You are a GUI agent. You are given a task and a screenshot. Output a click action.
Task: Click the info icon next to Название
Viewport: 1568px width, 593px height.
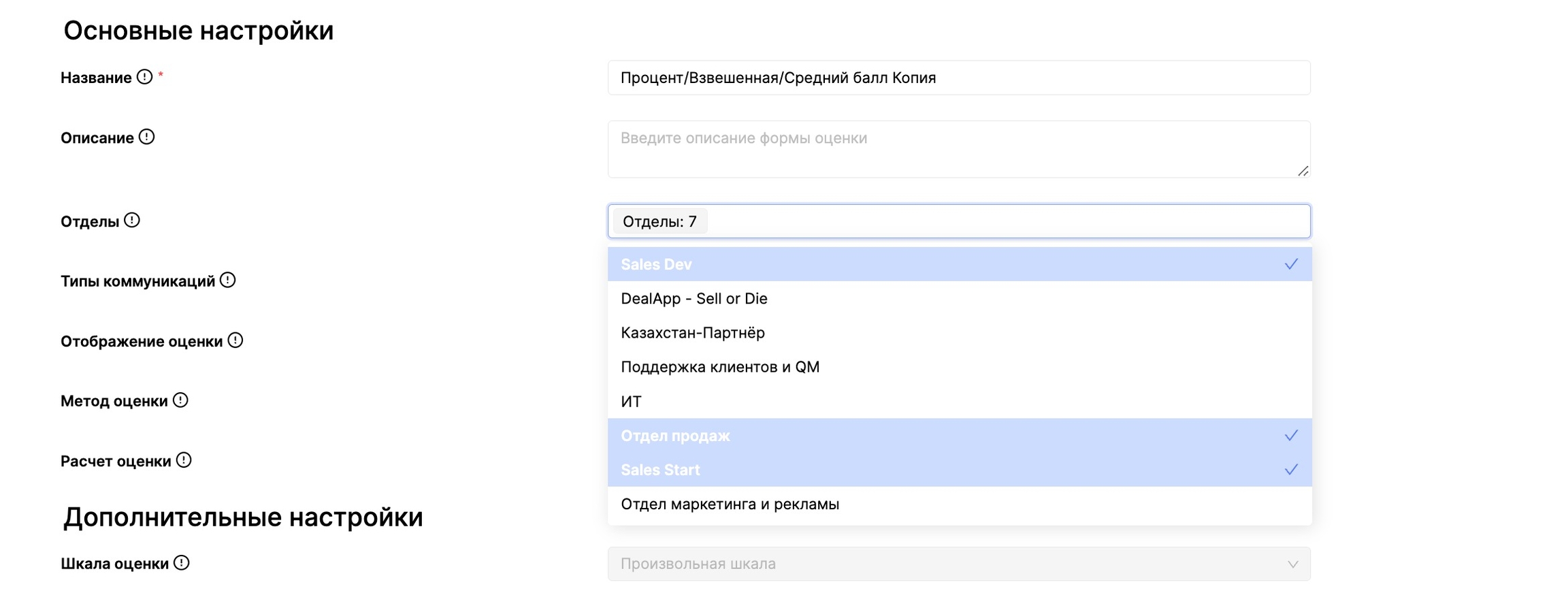click(x=144, y=77)
